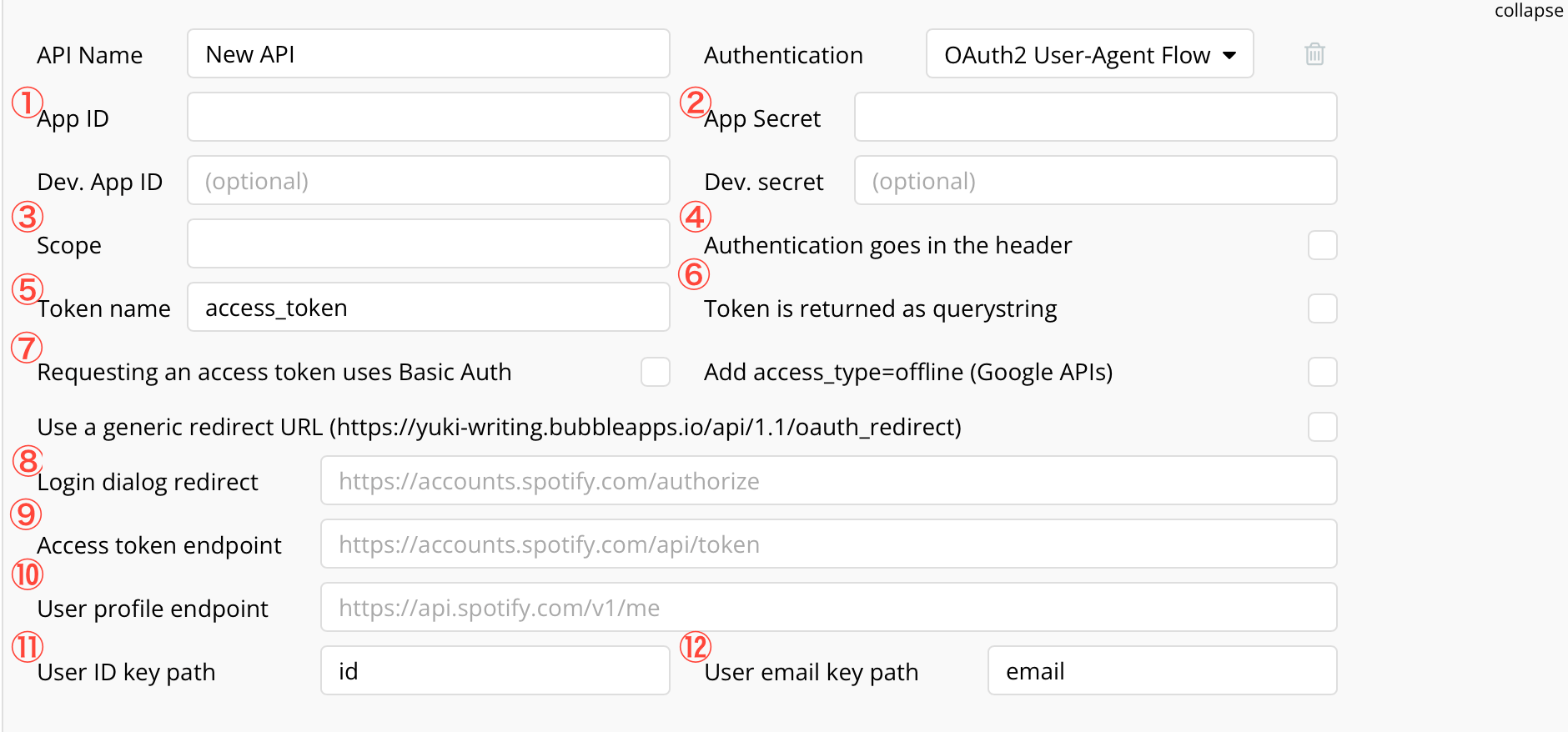Enable 'Token is returned as querystring'
1568x732 pixels.
pyautogui.click(x=1322, y=308)
